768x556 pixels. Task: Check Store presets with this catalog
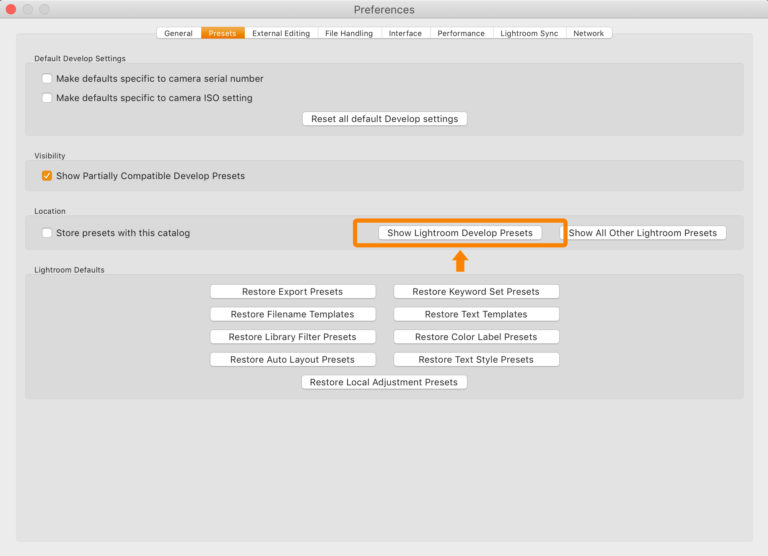pyautogui.click(x=47, y=233)
